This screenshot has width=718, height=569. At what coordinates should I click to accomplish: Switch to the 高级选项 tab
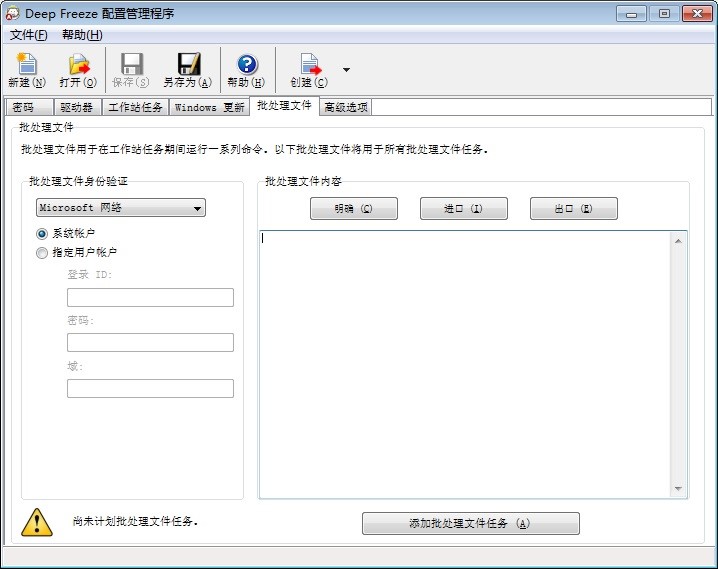(345, 107)
